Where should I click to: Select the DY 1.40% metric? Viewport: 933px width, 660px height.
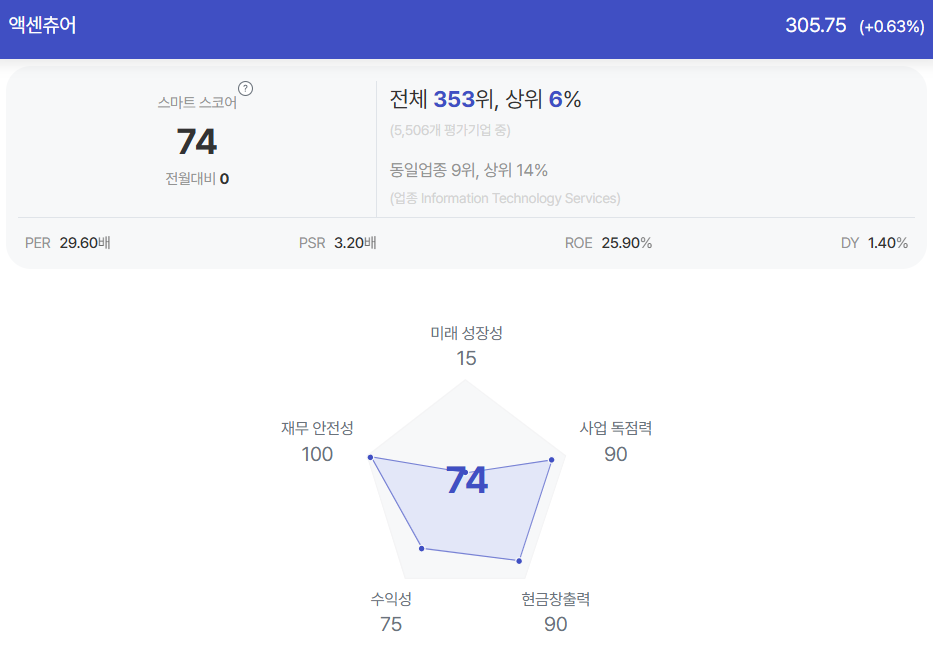coord(874,243)
